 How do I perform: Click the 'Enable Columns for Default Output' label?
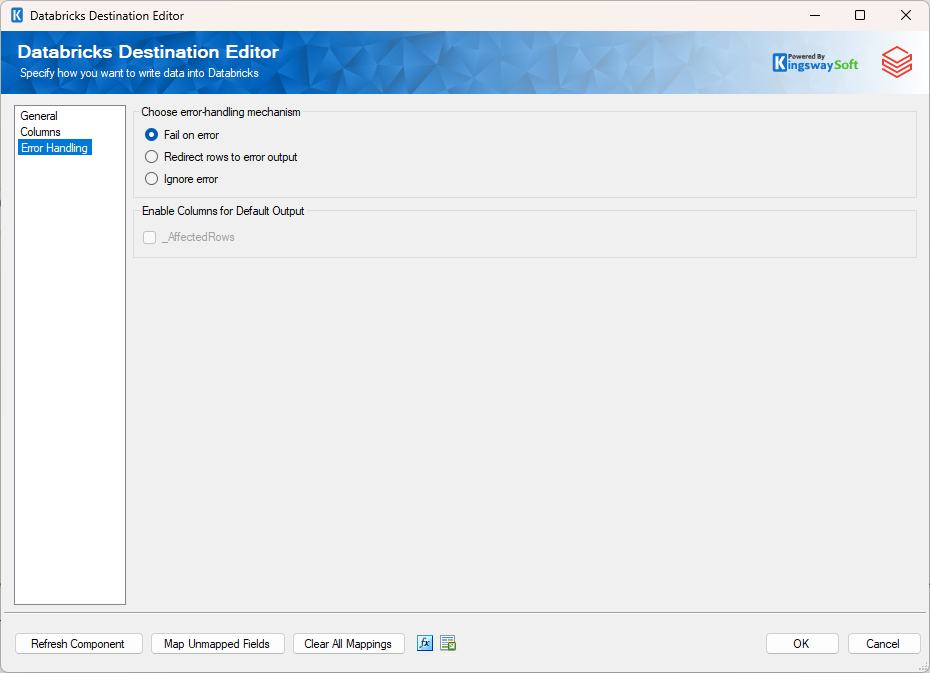point(223,211)
